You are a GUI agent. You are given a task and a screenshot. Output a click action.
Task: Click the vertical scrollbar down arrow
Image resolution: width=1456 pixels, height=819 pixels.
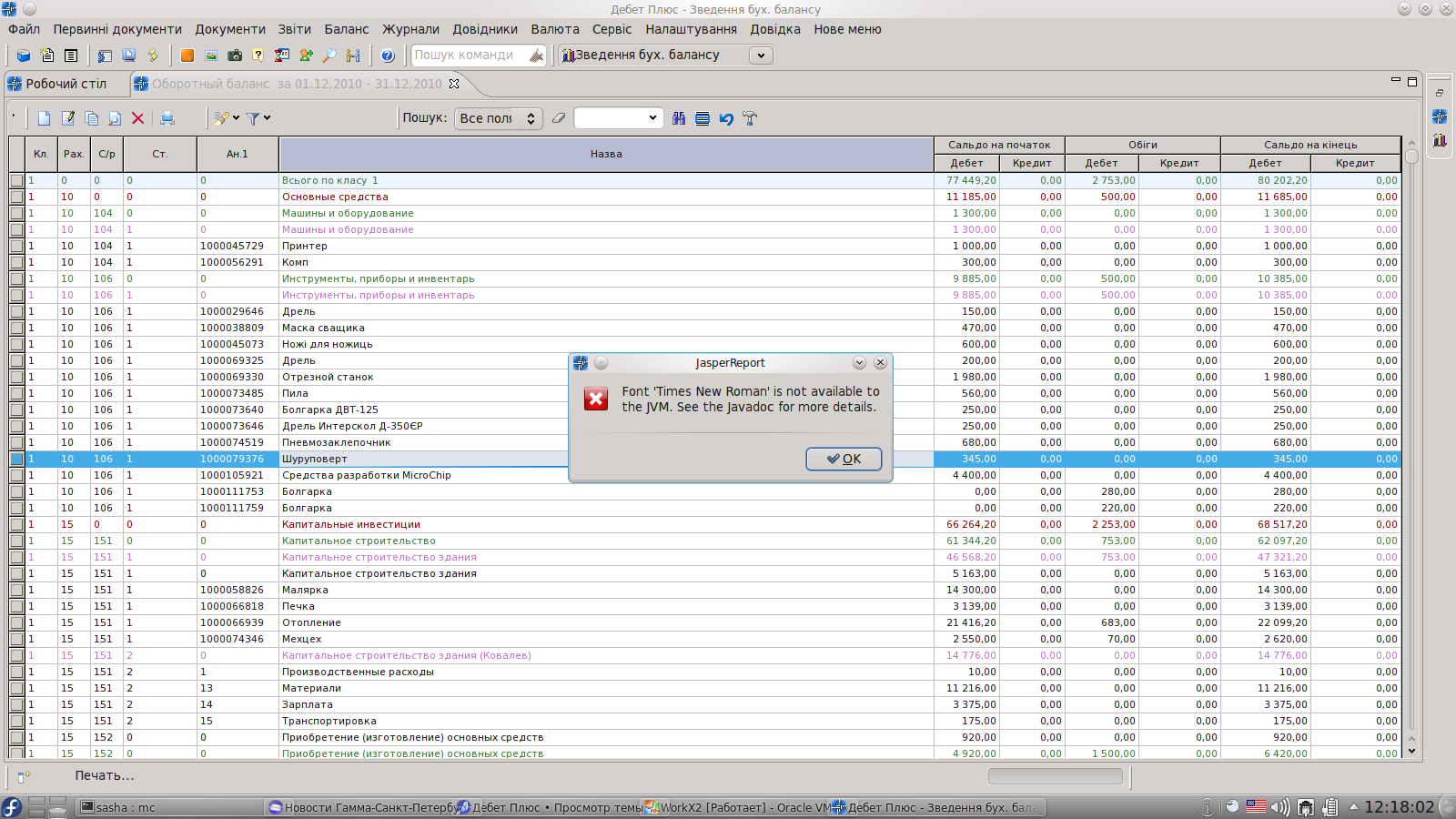(1411, 751)
